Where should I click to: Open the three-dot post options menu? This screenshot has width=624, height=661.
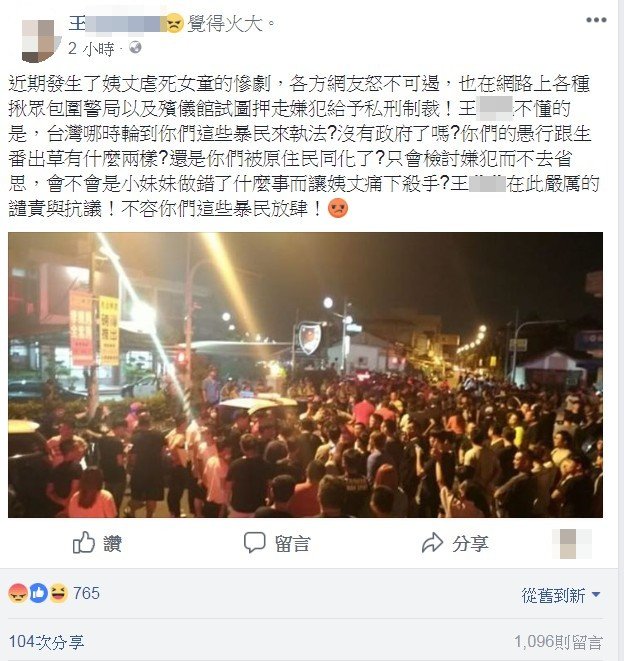tap(596, 20)
